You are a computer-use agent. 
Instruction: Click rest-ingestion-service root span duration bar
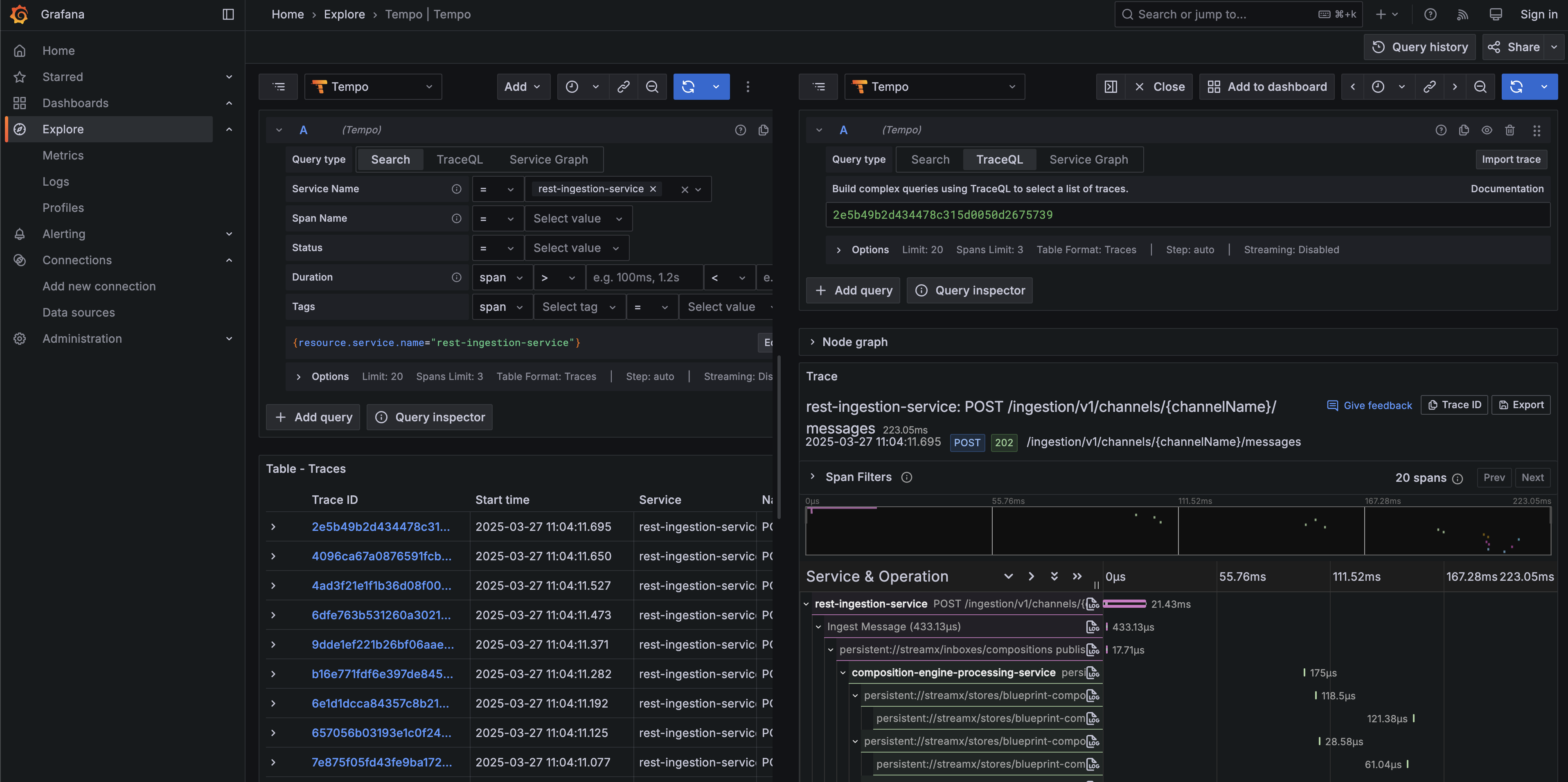1124,604
